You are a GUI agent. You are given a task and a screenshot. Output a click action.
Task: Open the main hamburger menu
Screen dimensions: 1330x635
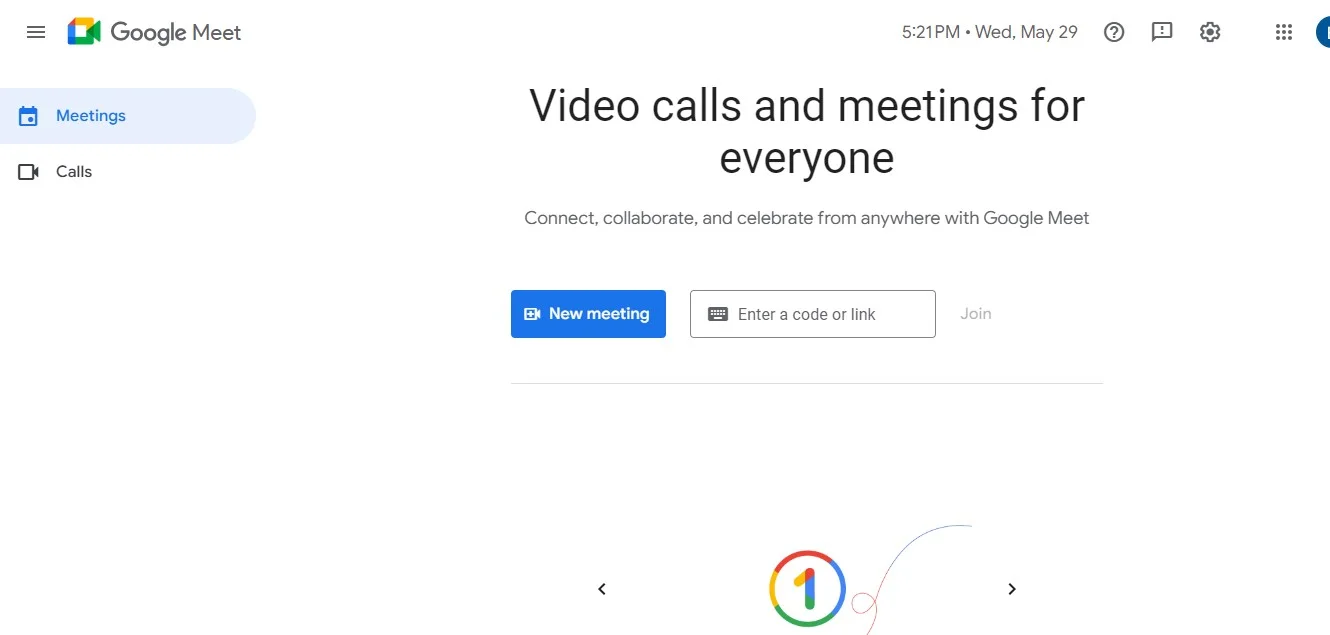[x=36, y=32]
